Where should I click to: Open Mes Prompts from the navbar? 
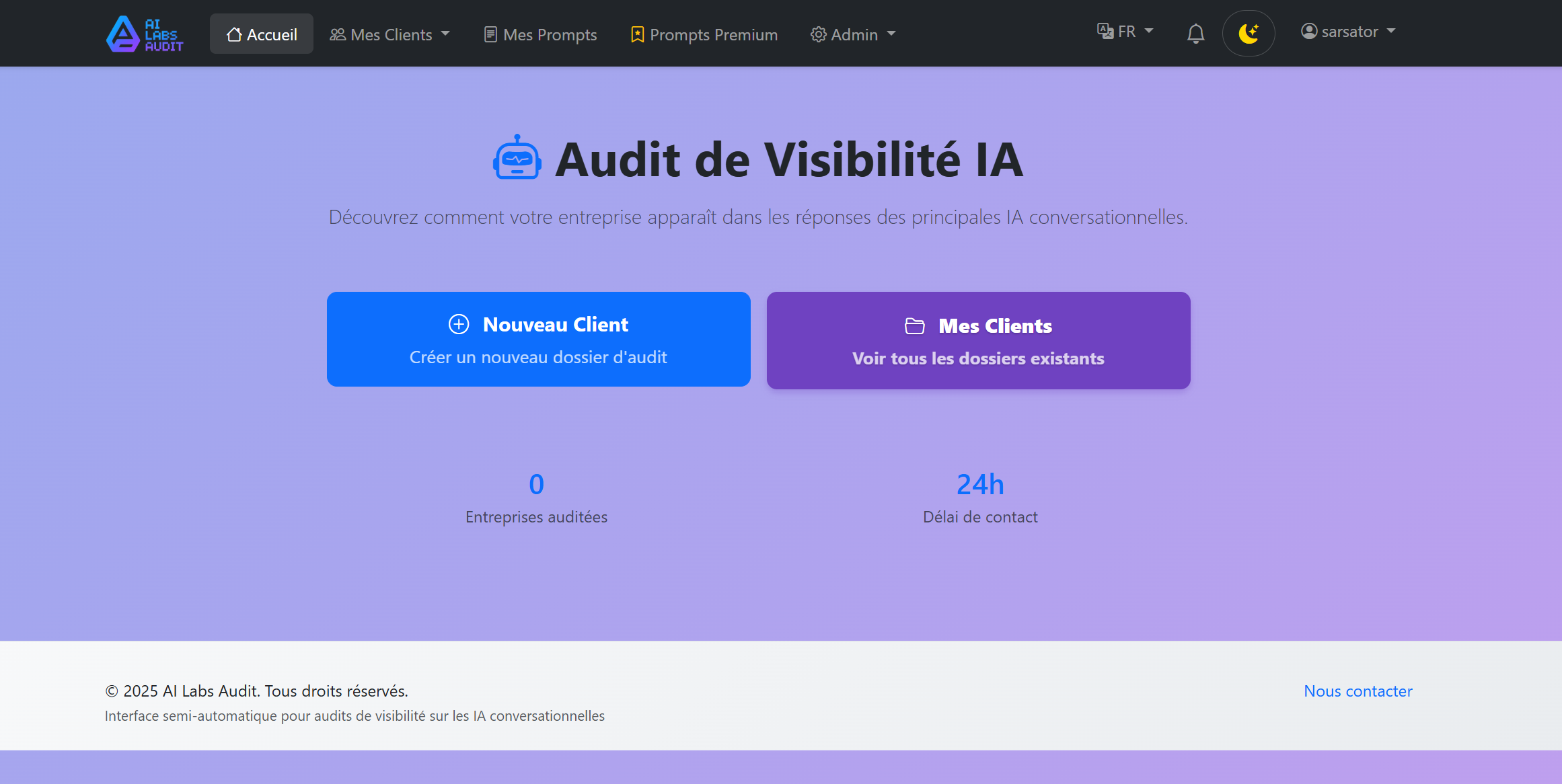(540, 34)
